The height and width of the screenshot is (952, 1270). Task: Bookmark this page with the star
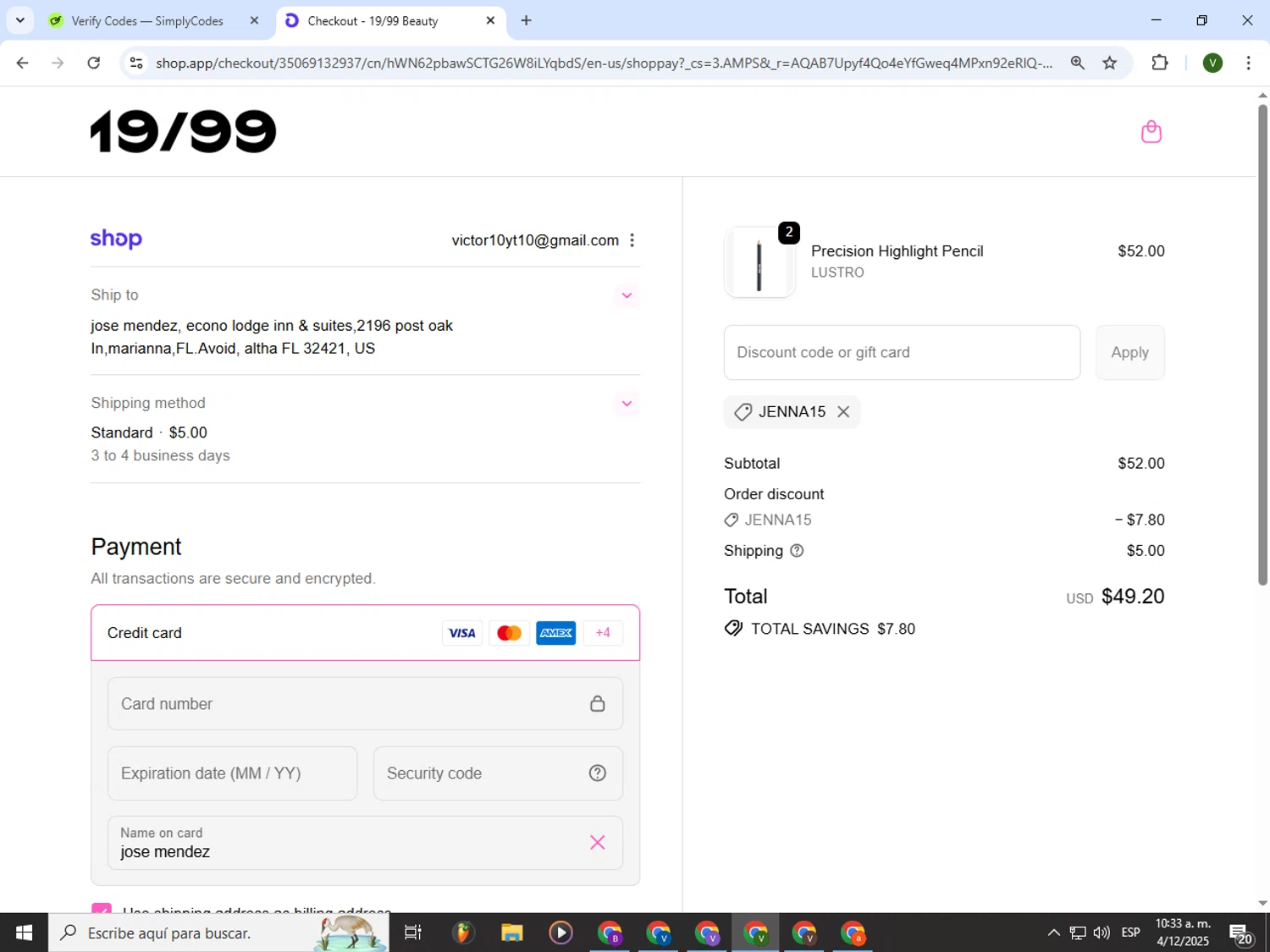(x=1109, y=63)
